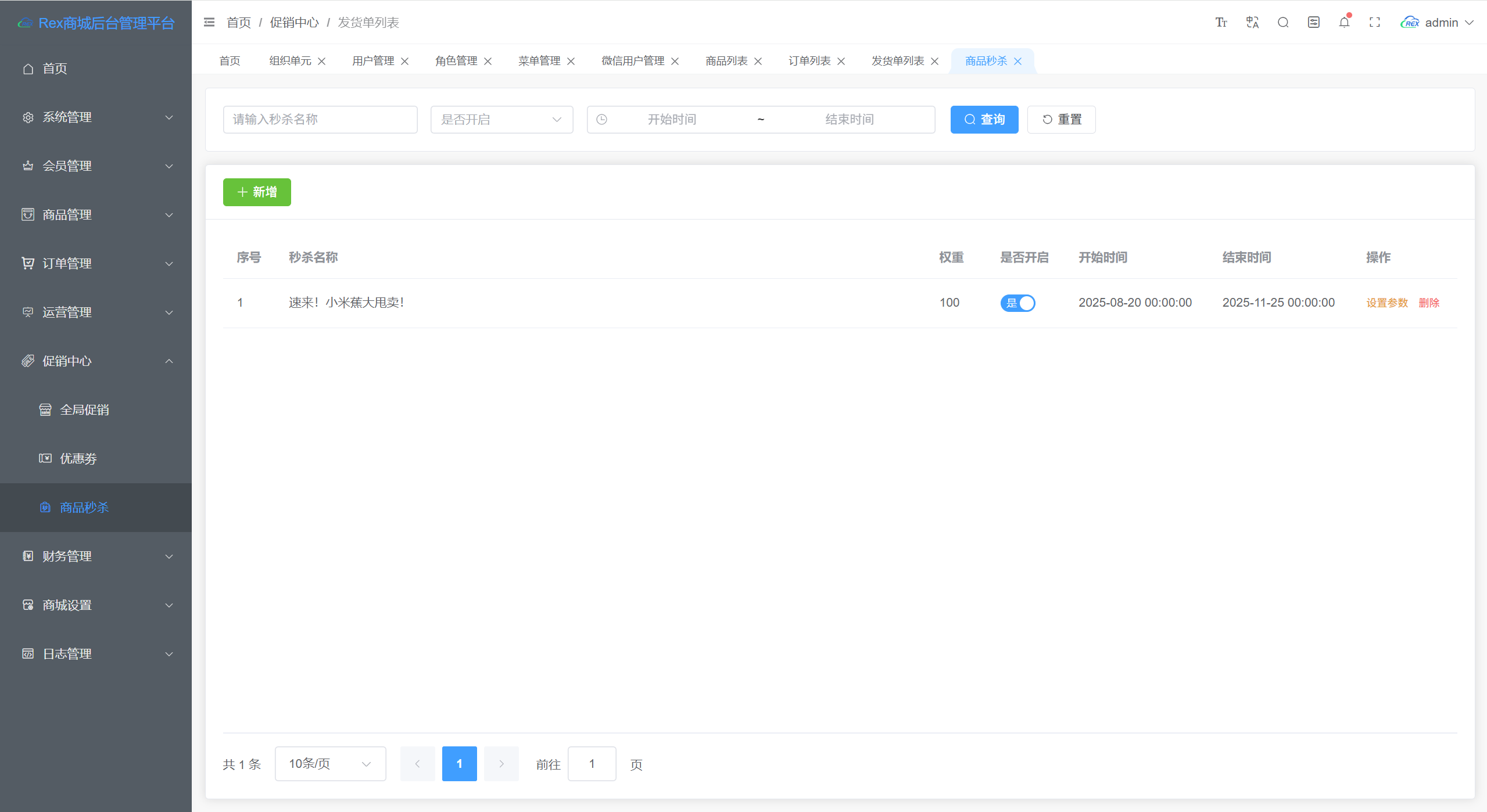Image resolution: width=1487 pixels, height=812 pixels.
Task: Click the 结束时间 date field
Action: [850, 119]
